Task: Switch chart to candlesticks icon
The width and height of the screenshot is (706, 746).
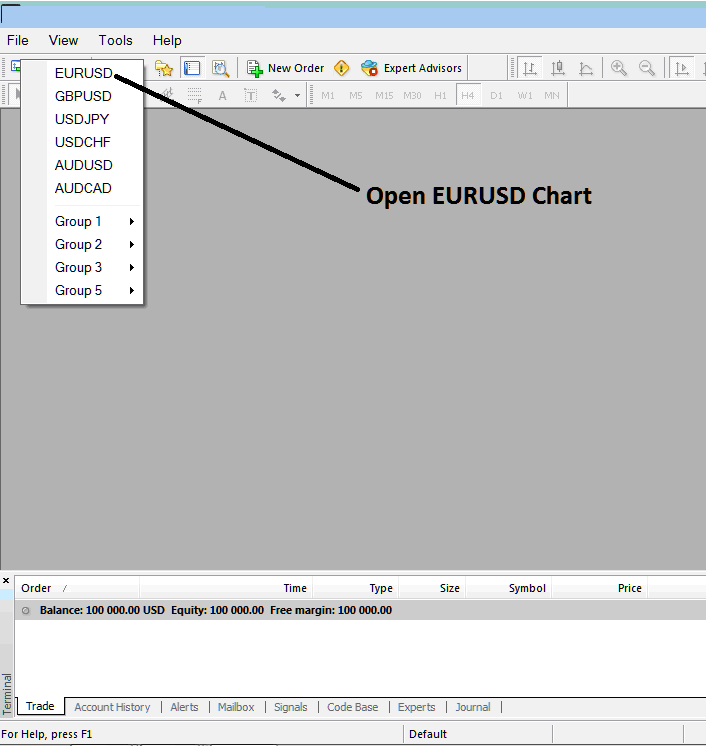Action: [x=558, y=68]
